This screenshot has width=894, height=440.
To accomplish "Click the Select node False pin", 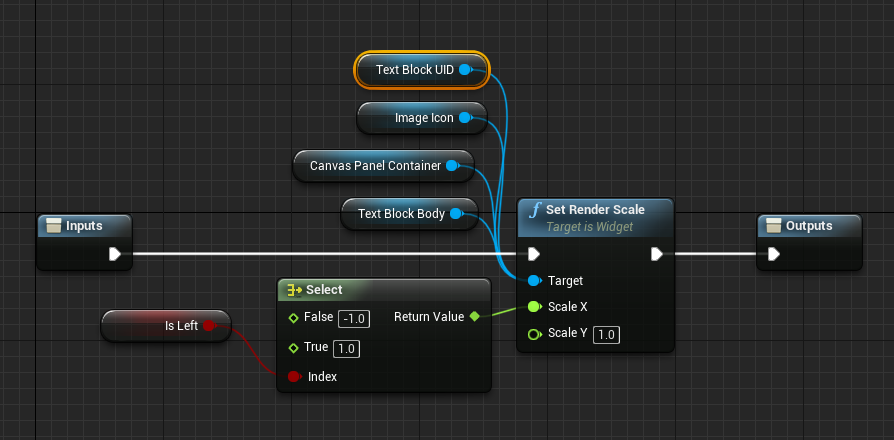I will point(294,318).
